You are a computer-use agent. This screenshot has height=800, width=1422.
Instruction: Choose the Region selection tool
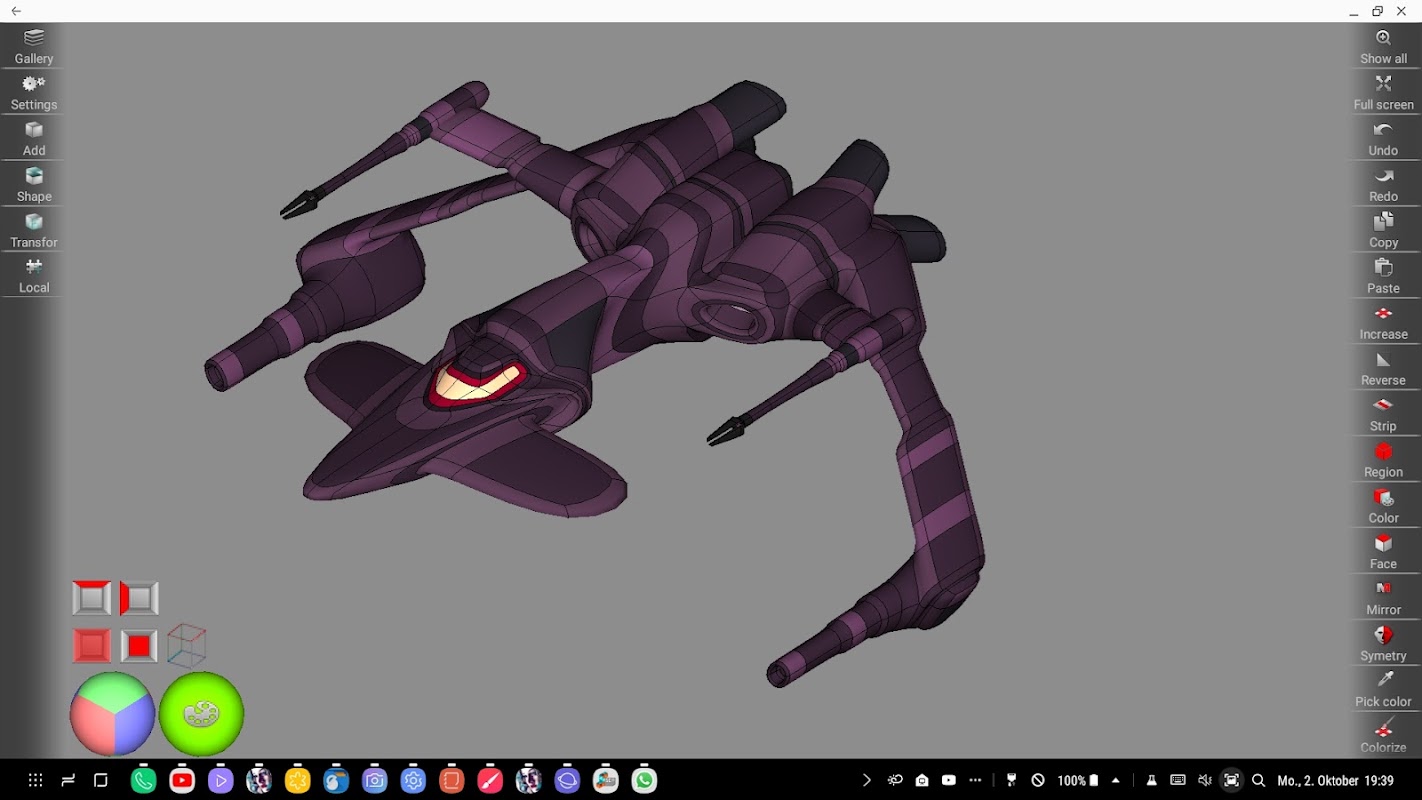[x=1383, y=460]
